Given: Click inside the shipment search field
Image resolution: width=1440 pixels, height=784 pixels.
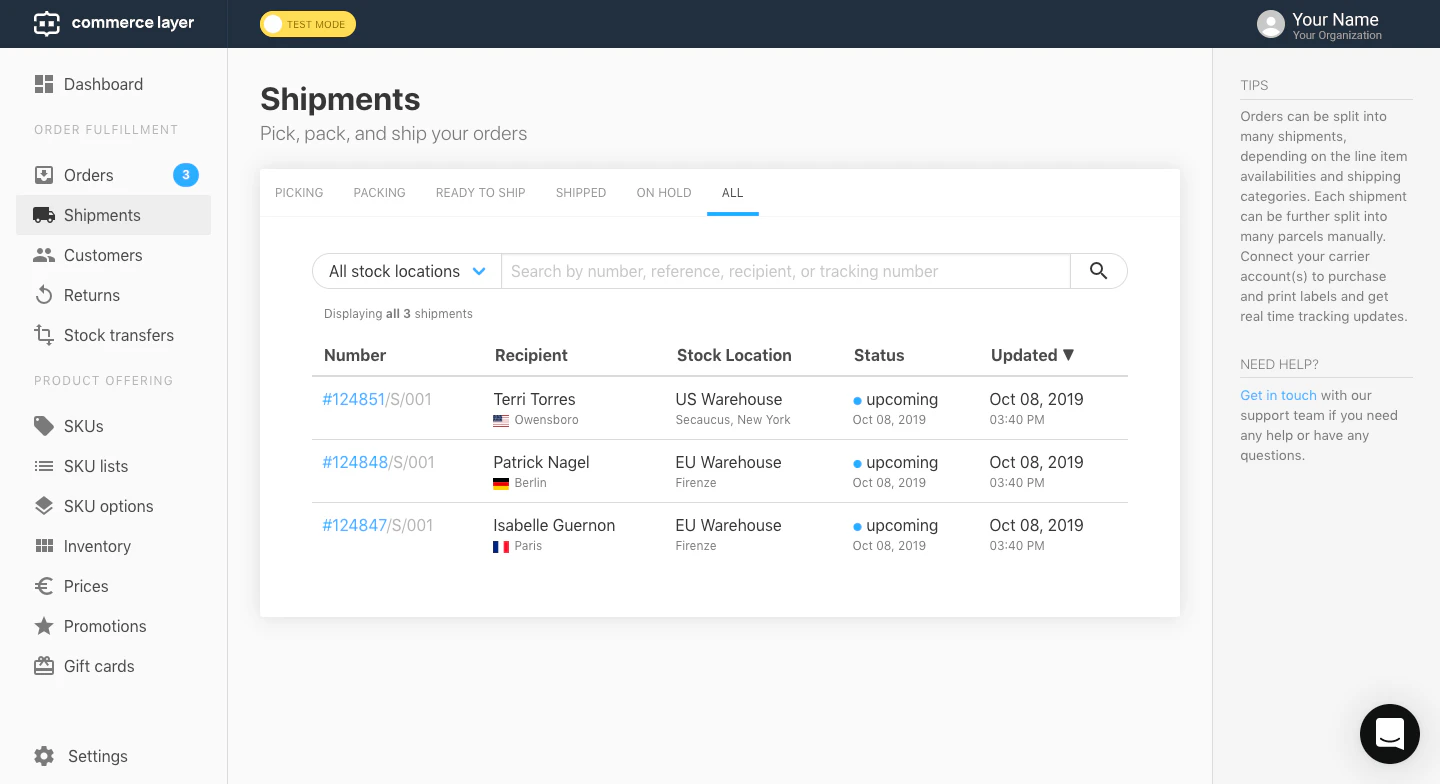Looking at the screenshot, I should (785, 271).
